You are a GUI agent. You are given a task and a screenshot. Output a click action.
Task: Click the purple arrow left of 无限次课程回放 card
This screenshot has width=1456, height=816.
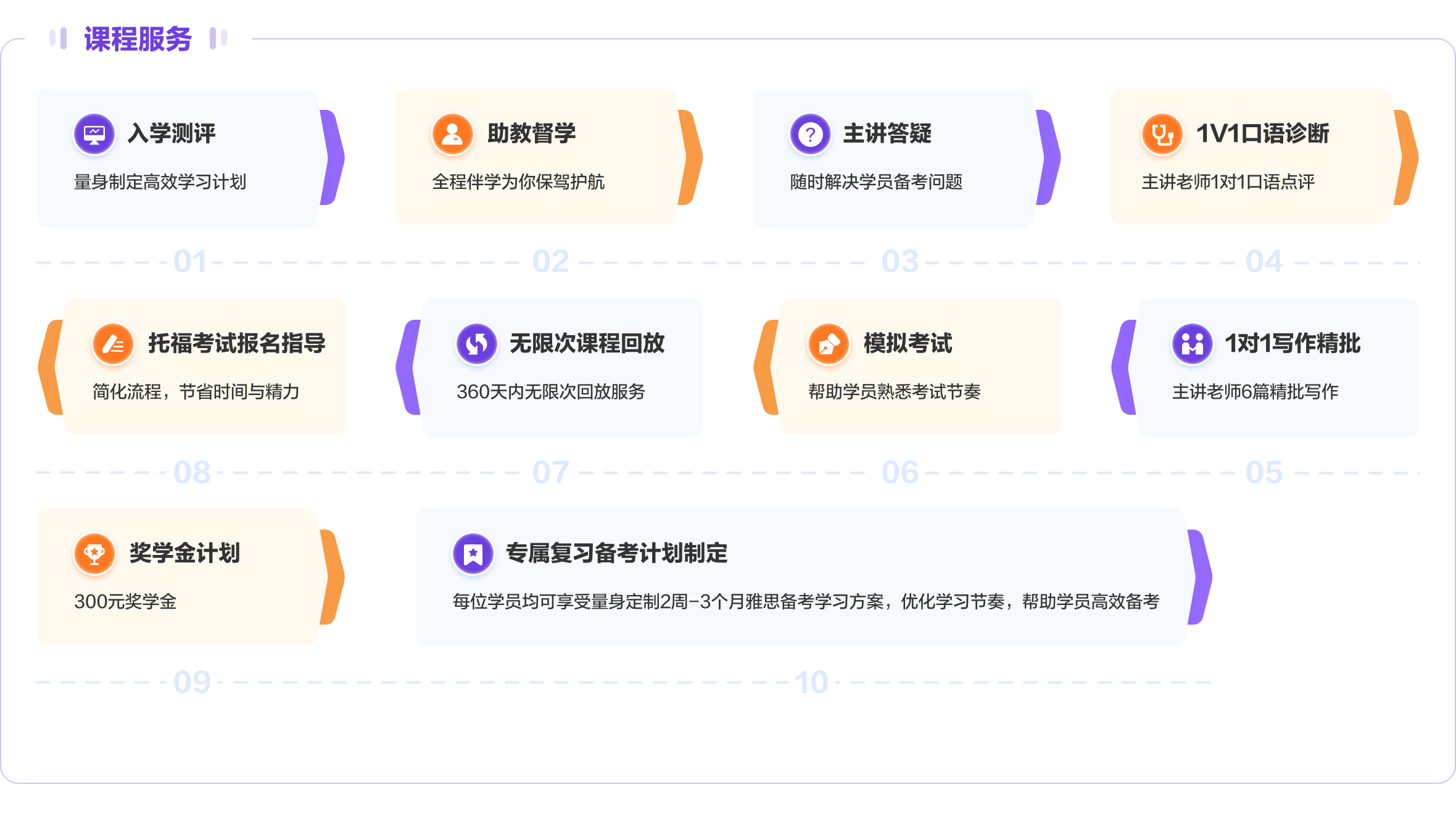click(x=408, y=367)
